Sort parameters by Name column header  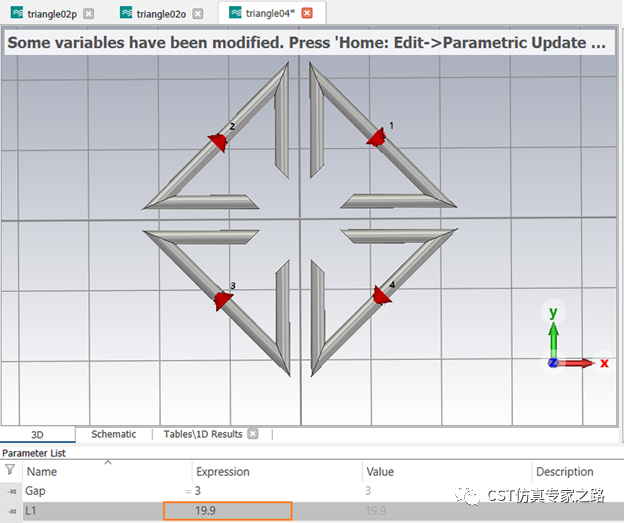tap(42, 472)
